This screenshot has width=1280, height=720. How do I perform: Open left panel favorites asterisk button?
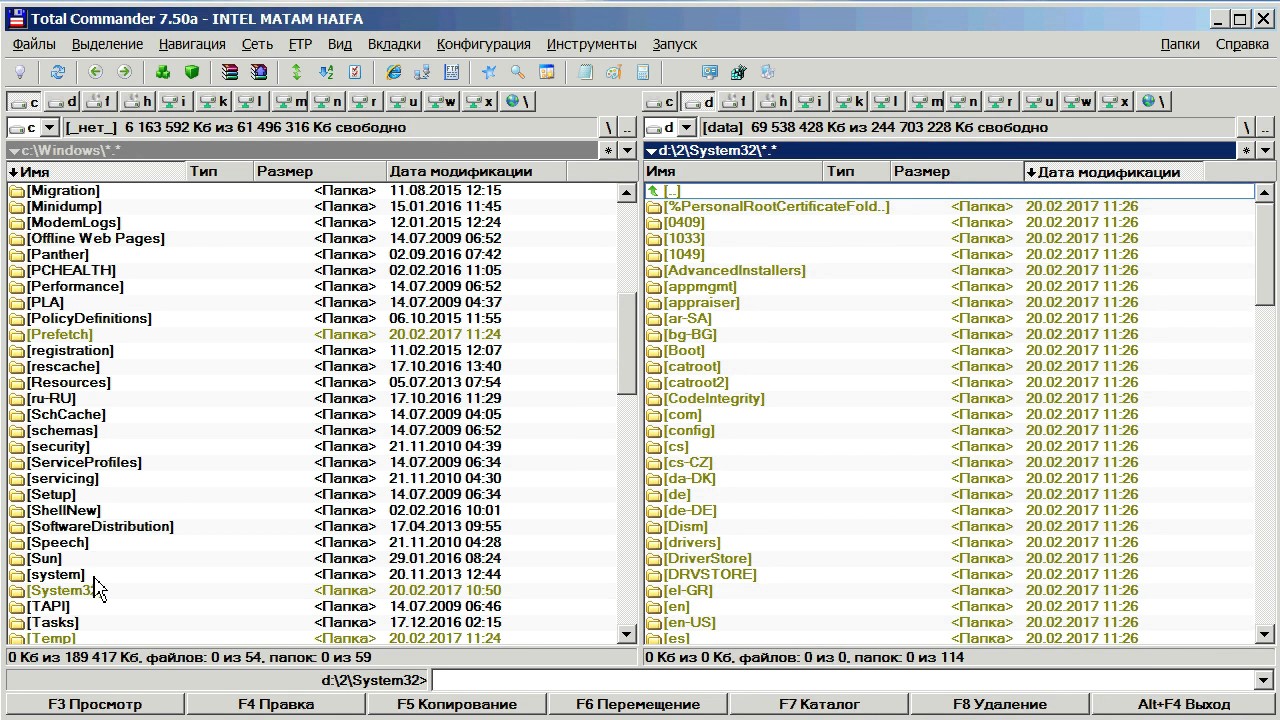[608, 150]
